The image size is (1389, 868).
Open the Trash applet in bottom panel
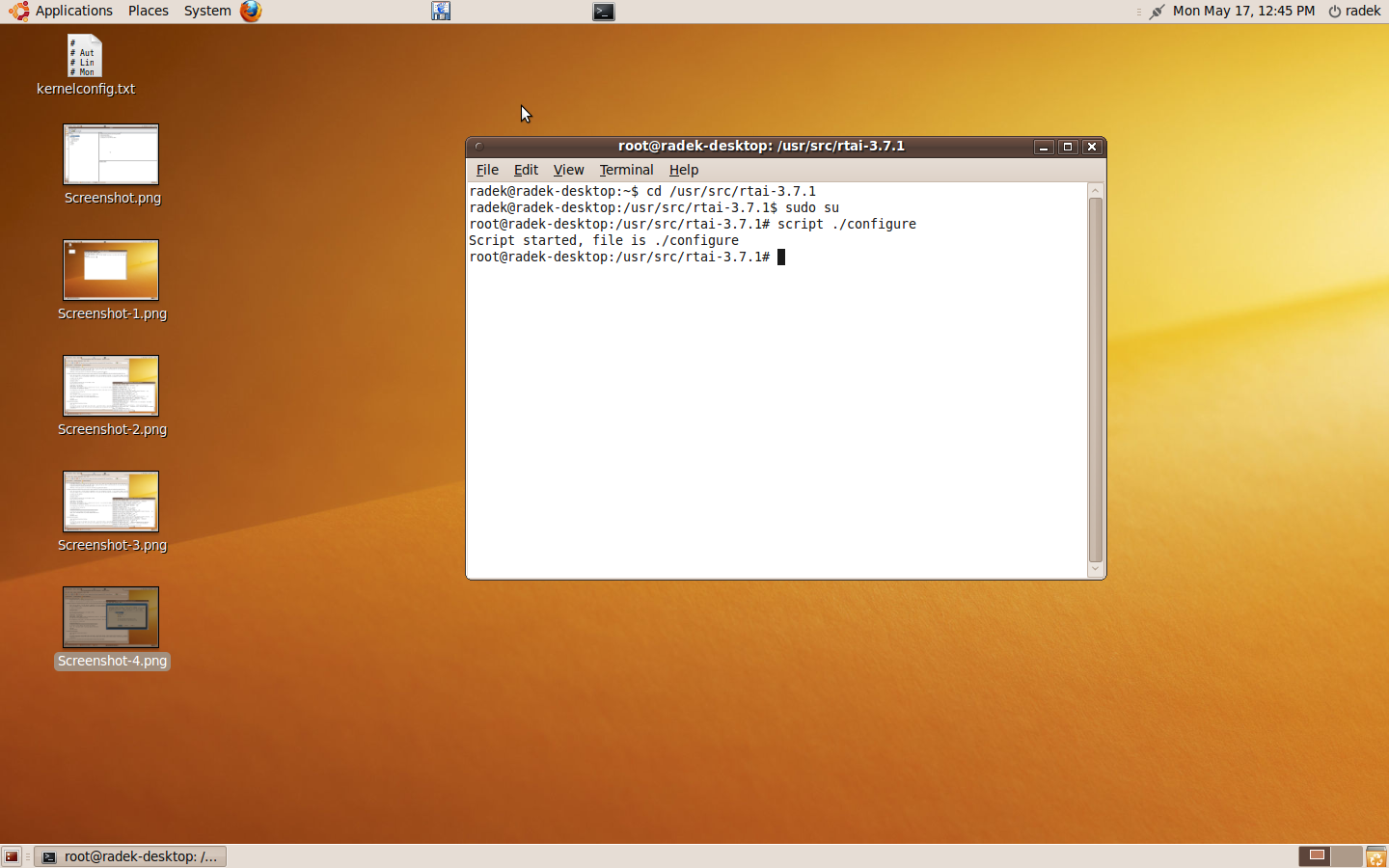(1376, 856)
